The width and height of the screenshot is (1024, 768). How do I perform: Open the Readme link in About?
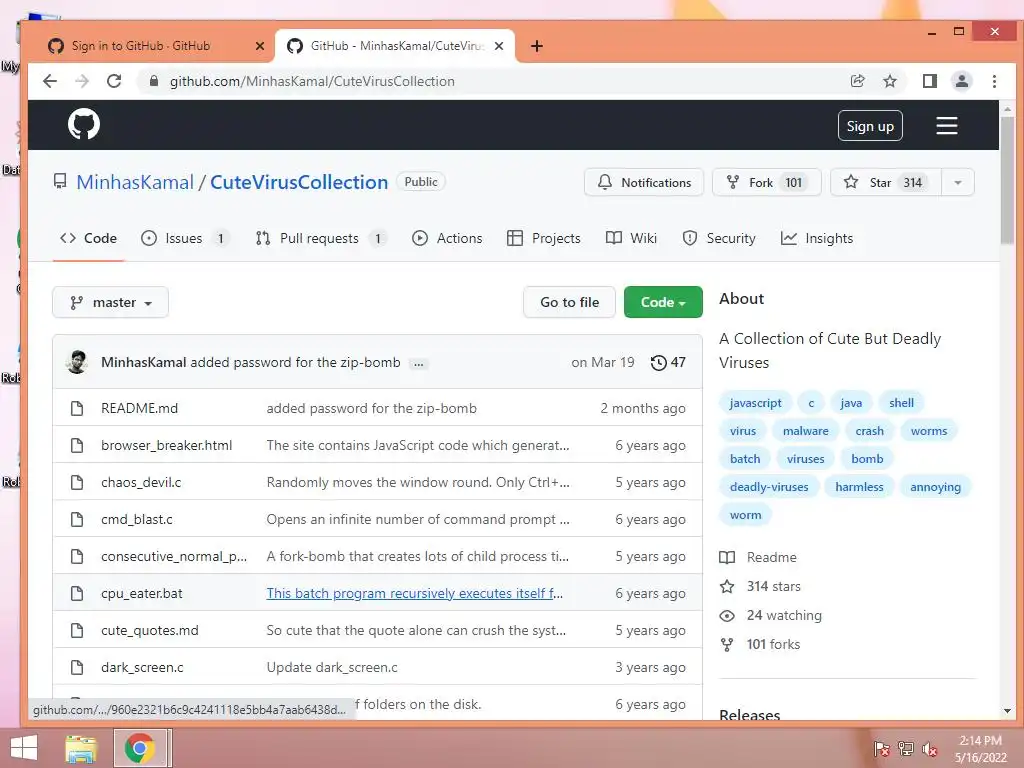[758, 557]
